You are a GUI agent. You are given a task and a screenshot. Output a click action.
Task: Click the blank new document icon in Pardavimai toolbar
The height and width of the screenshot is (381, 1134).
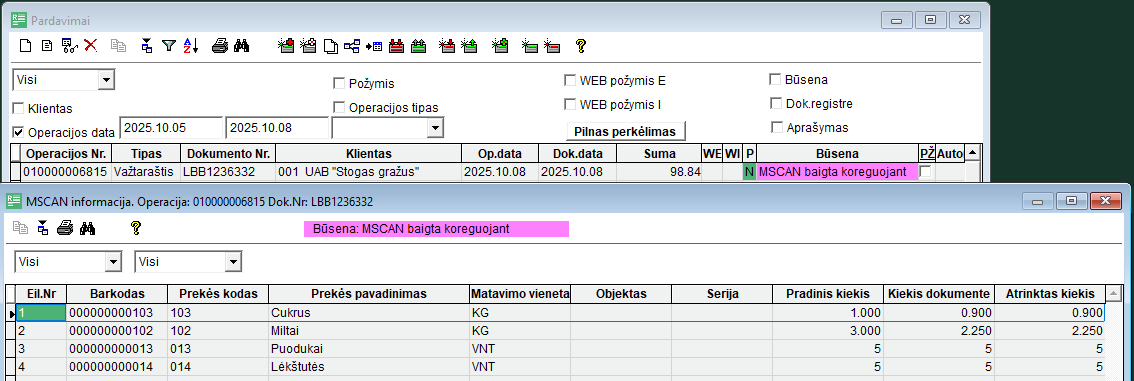26,46
